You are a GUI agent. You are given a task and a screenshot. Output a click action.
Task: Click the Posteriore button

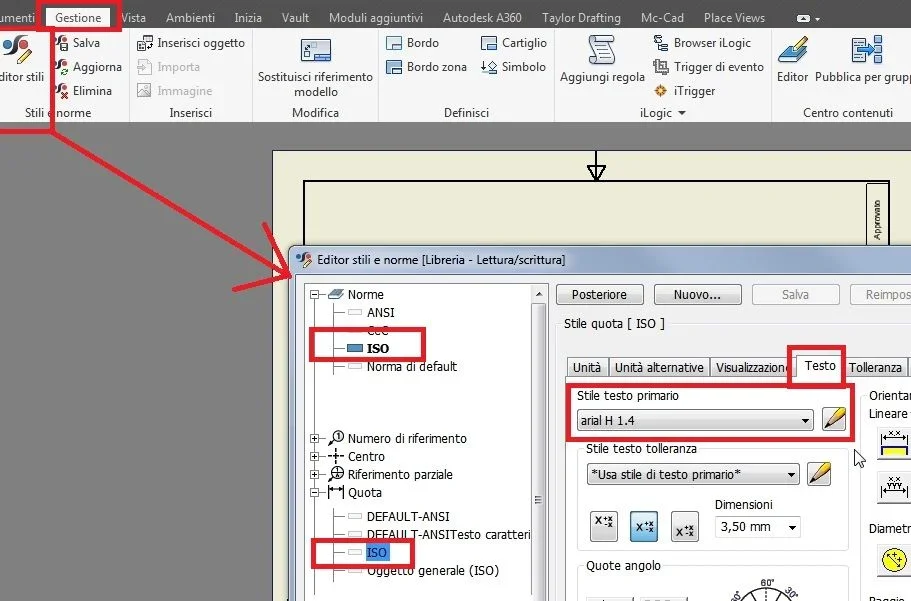[599, 295]
